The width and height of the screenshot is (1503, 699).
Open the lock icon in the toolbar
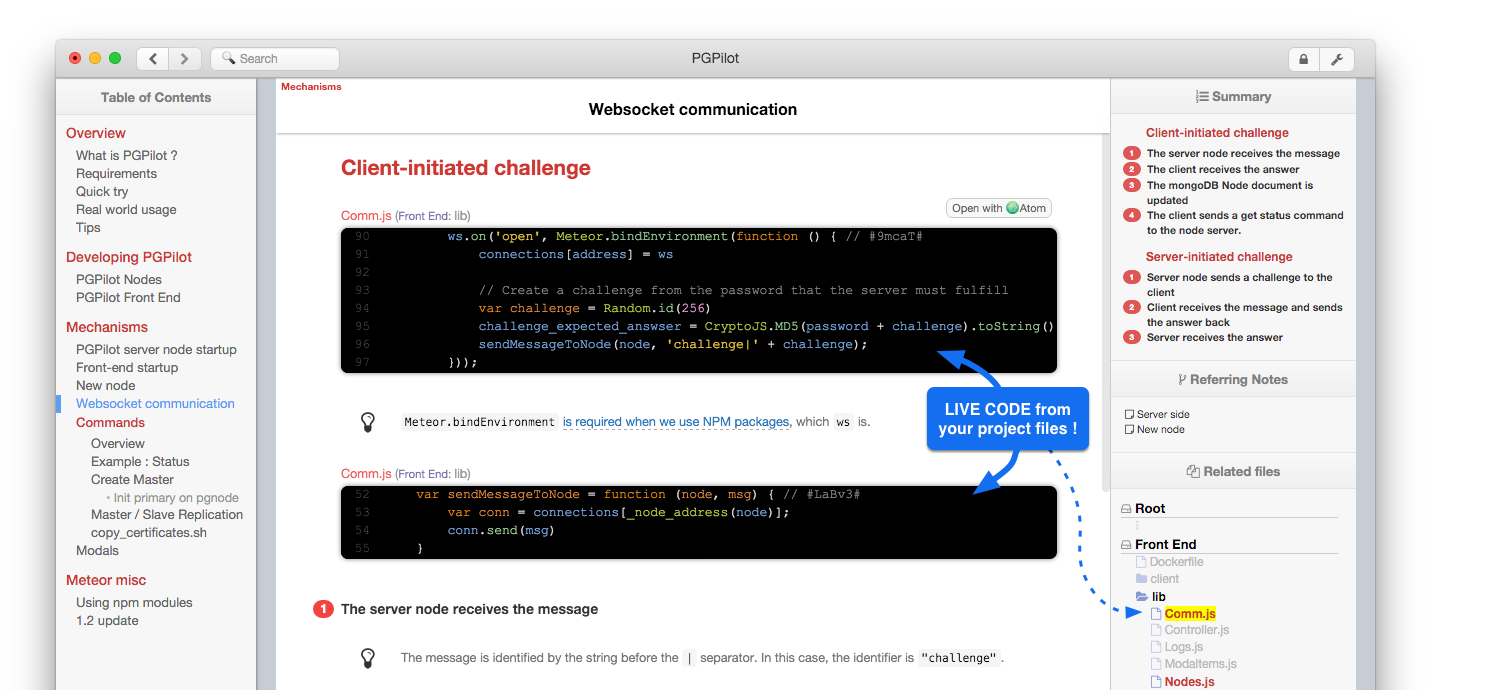pyautogui.click(x=1303, y=59)
